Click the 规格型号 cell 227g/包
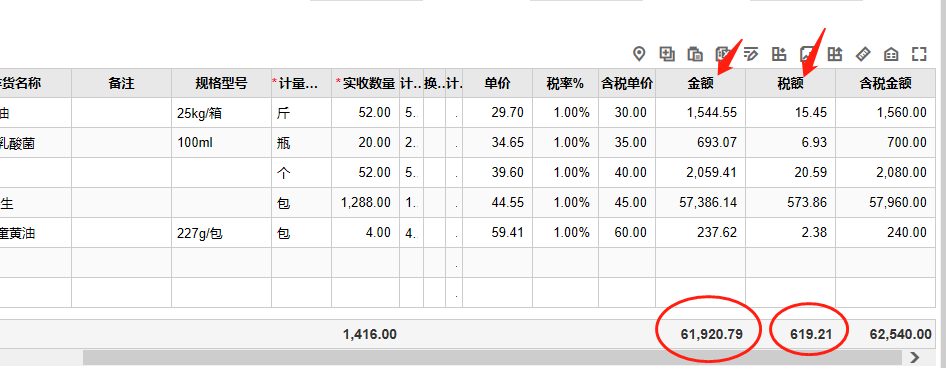The image size is (946, 368). 221,233
